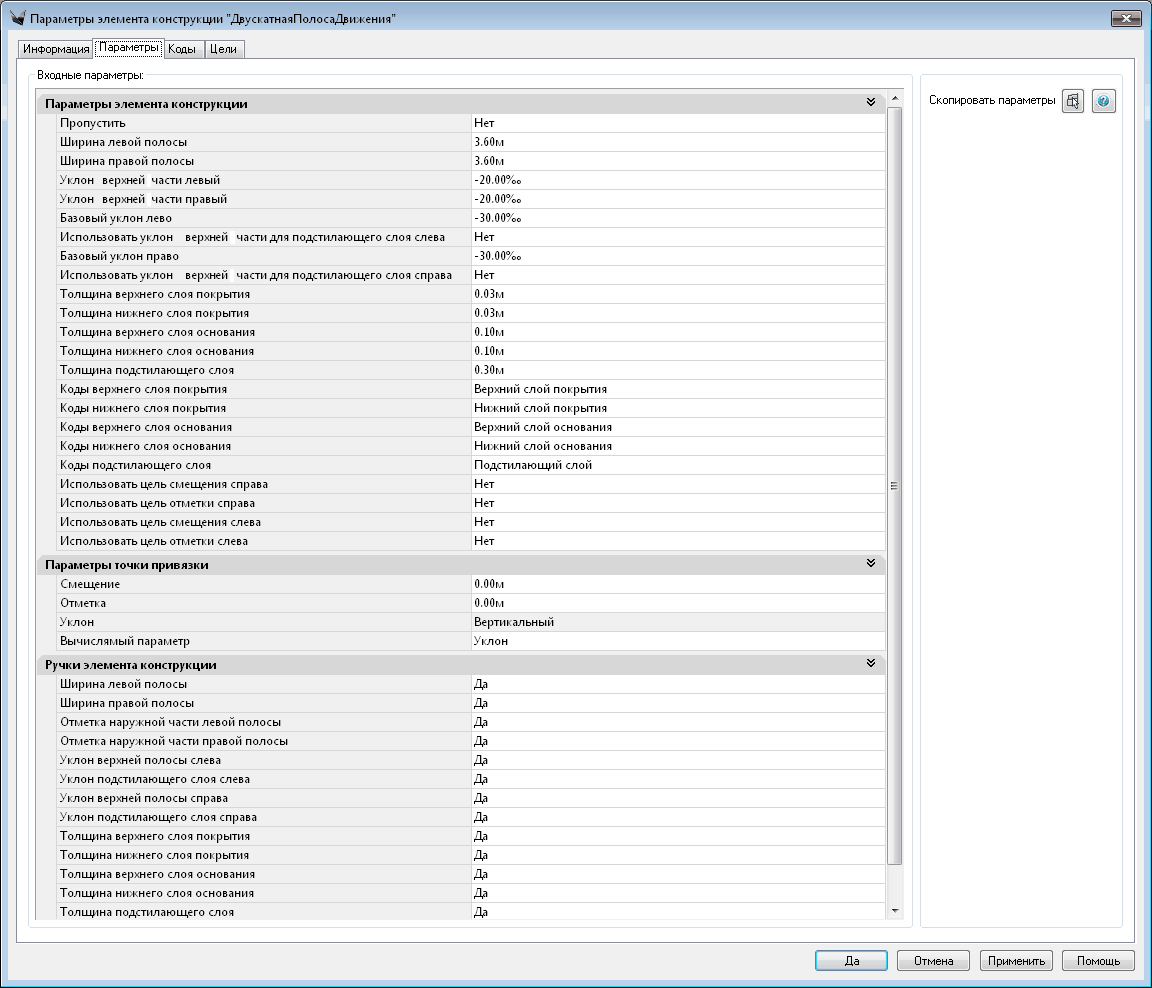Click the Помощь button
1152x988 pixels.
click(x=1098, y=961)
